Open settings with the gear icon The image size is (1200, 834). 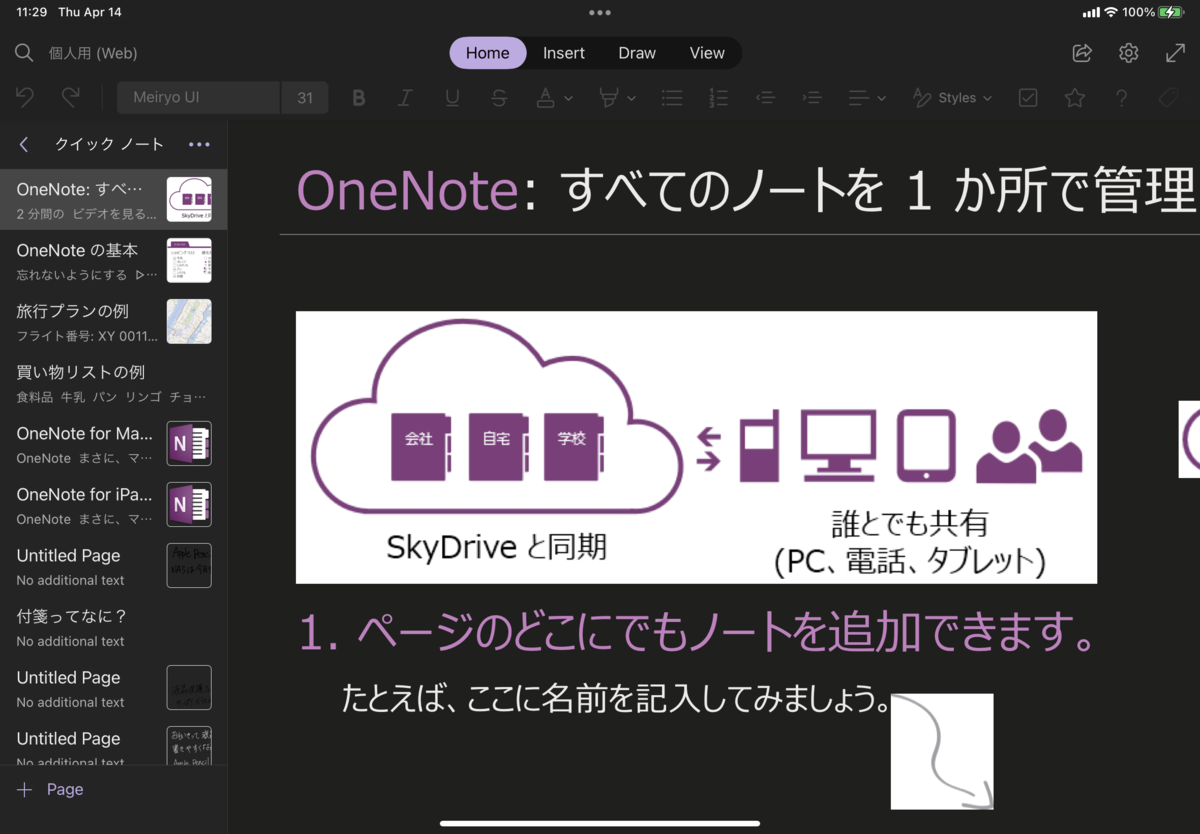point(1129,53)
